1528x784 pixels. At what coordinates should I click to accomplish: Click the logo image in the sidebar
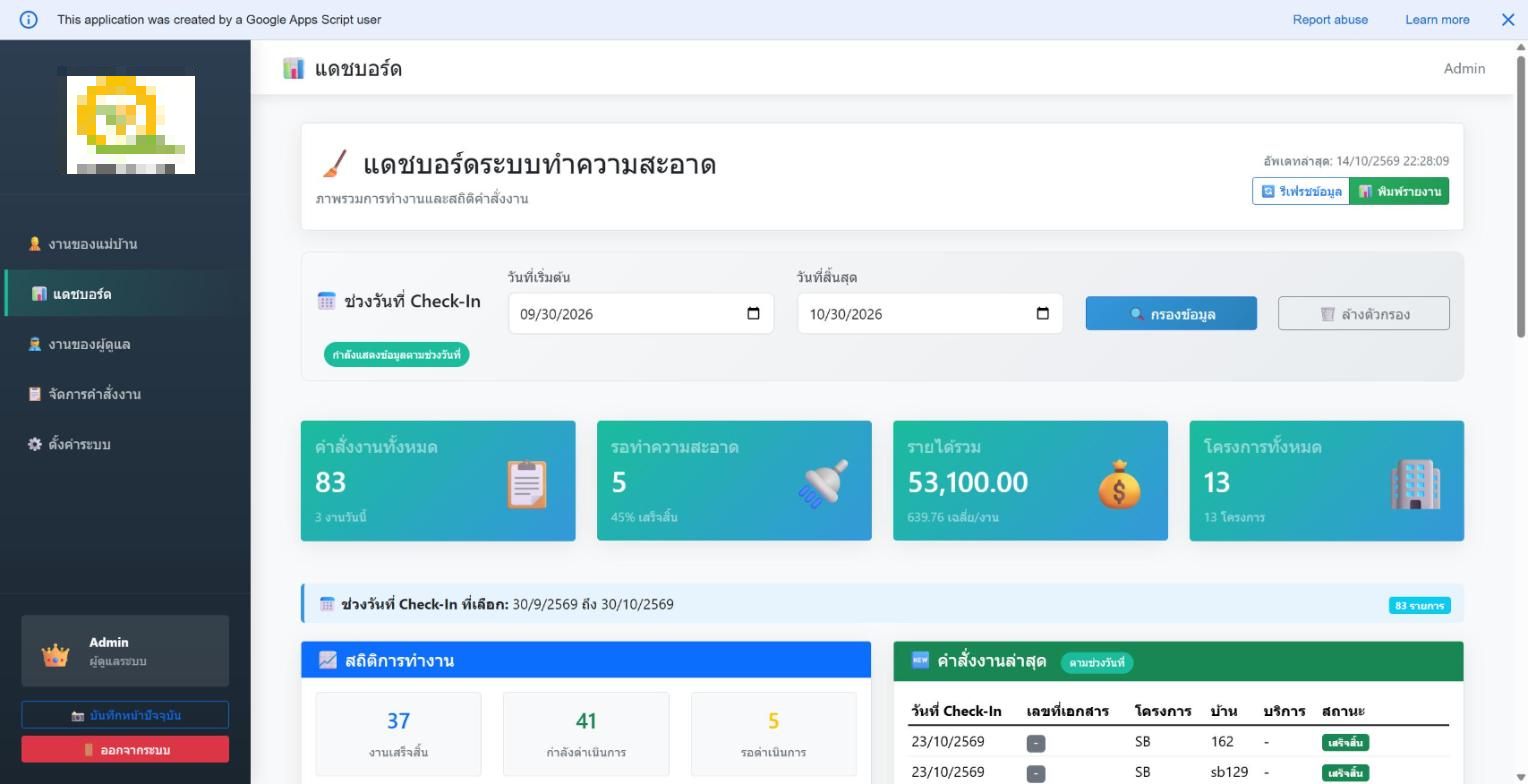coord(131,125)
